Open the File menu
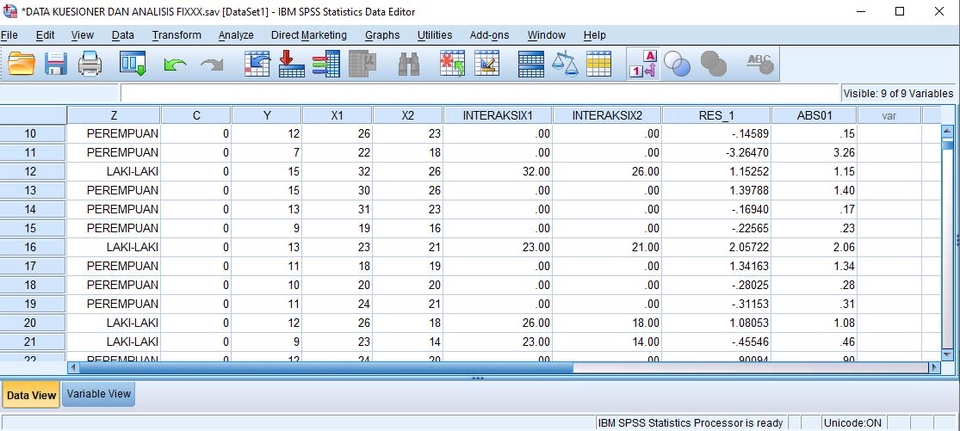The height and width of the screenshot is (431, 960). coord(9,36)
